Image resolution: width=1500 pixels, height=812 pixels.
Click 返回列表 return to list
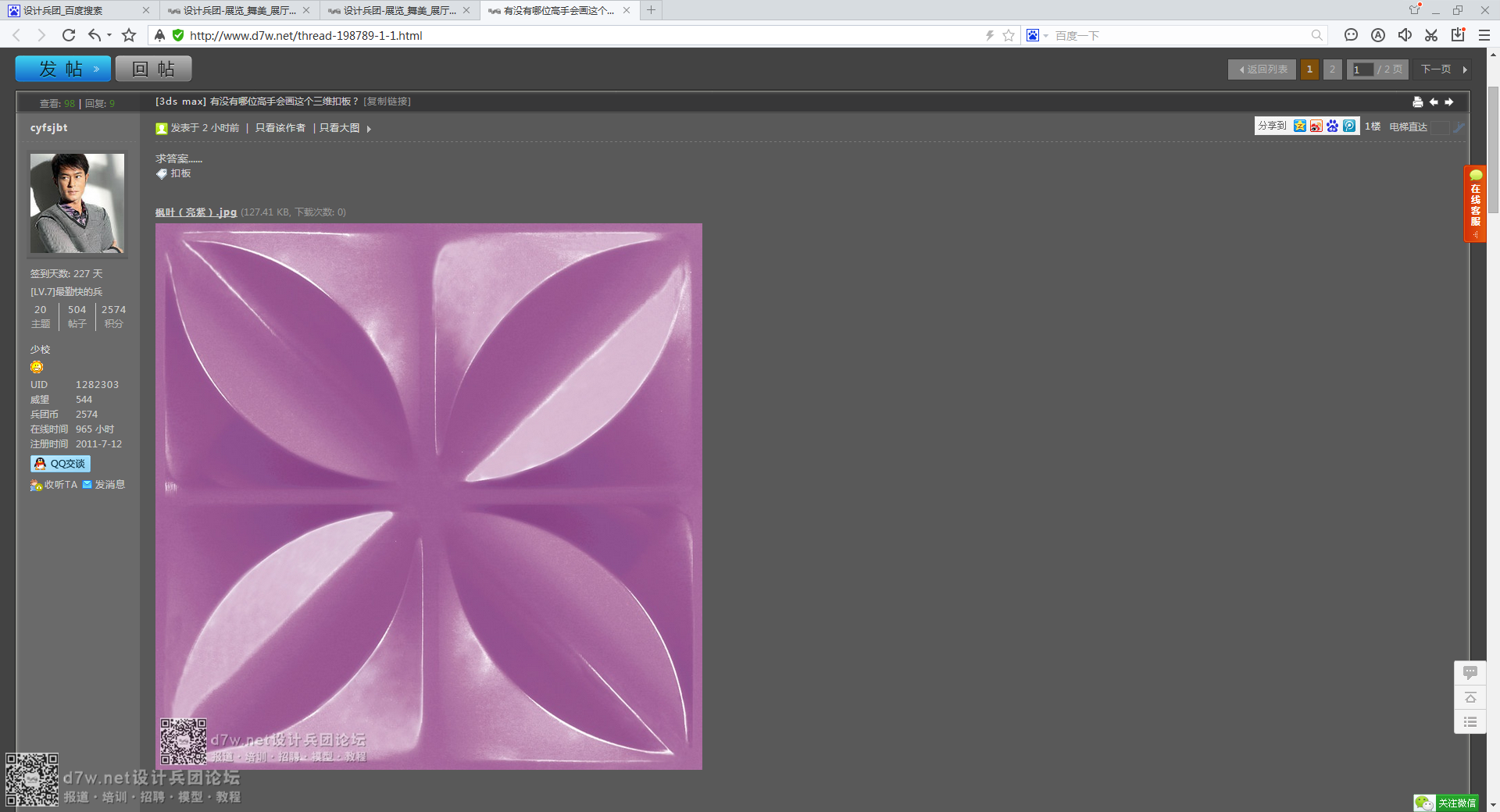point(1262,69)
